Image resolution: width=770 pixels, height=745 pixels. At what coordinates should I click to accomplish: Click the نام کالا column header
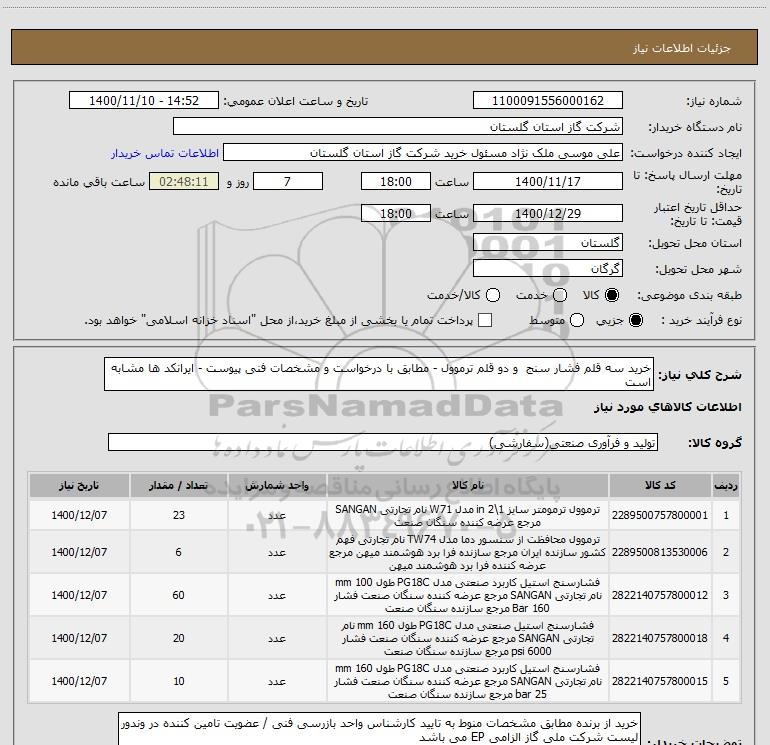tap(468, 485)
